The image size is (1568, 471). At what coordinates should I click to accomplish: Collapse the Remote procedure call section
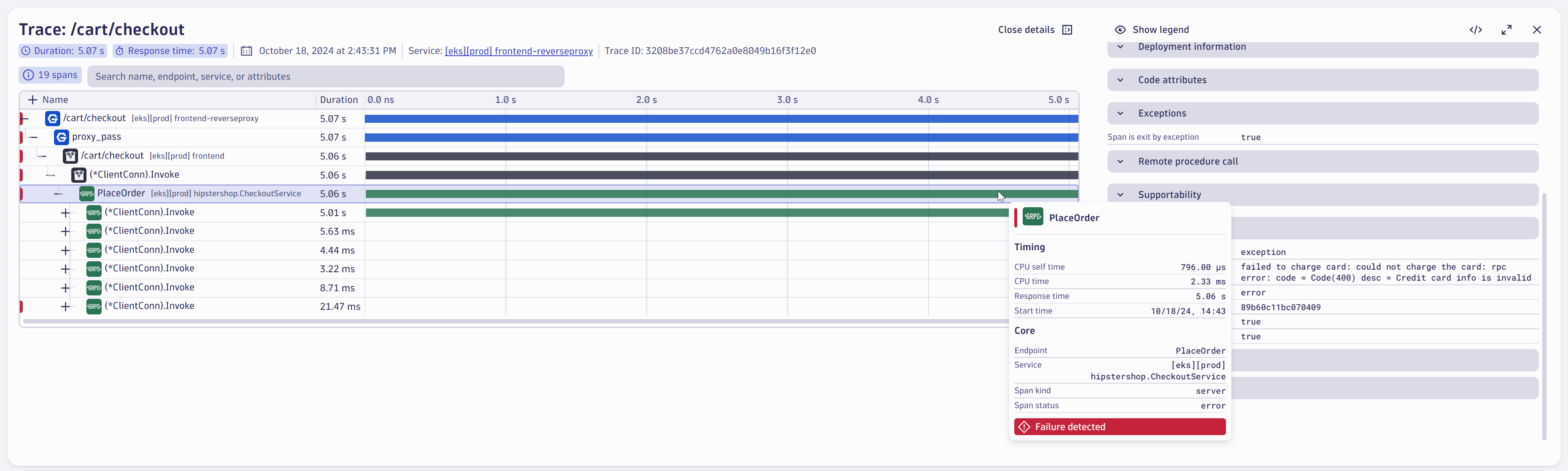pyautogui.click(x=1120, y=162)
